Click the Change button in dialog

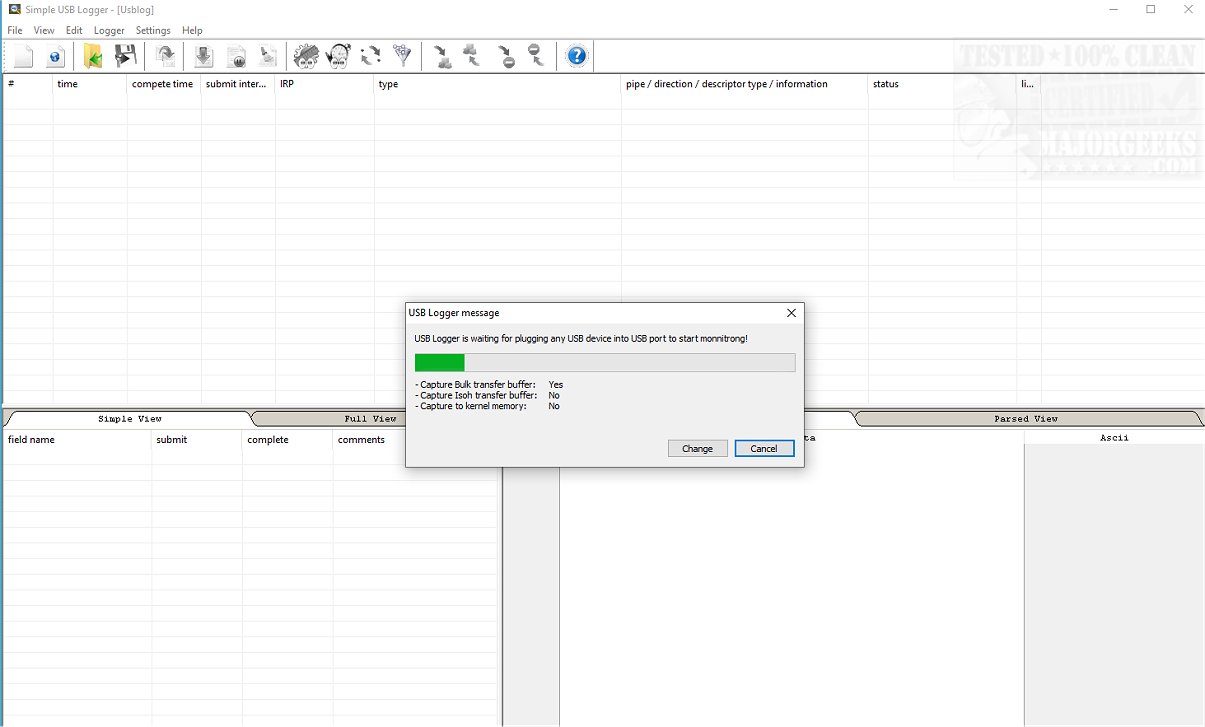[x=697, y=449]
